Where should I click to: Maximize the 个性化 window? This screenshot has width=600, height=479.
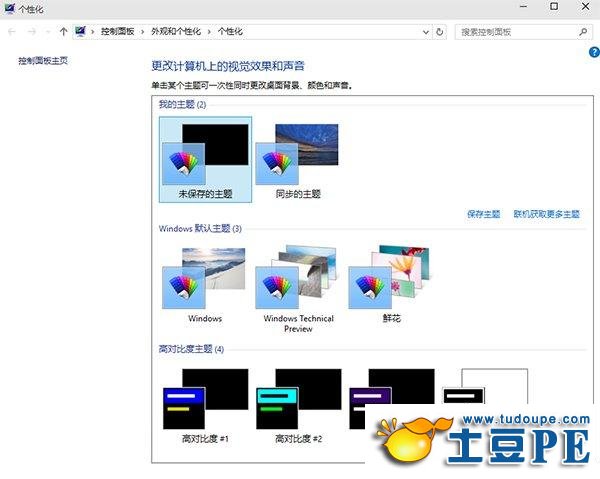tap(554, 7)
